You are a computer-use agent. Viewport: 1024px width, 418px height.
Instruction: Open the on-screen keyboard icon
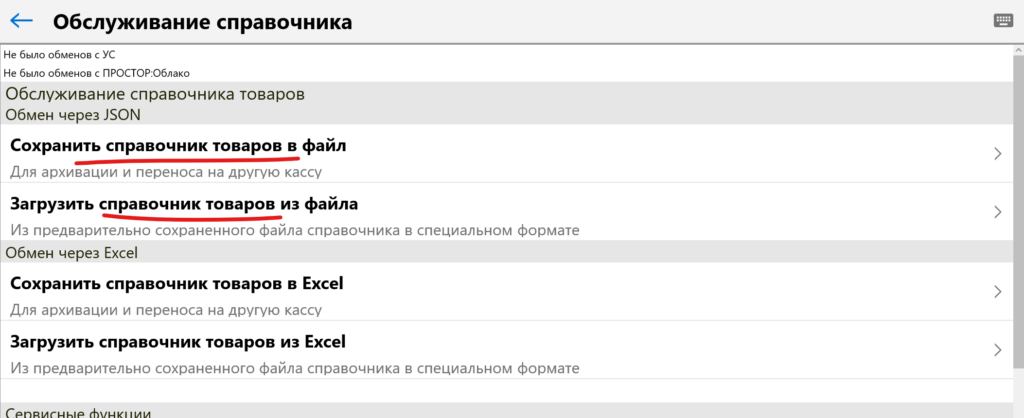(1003, 20)
